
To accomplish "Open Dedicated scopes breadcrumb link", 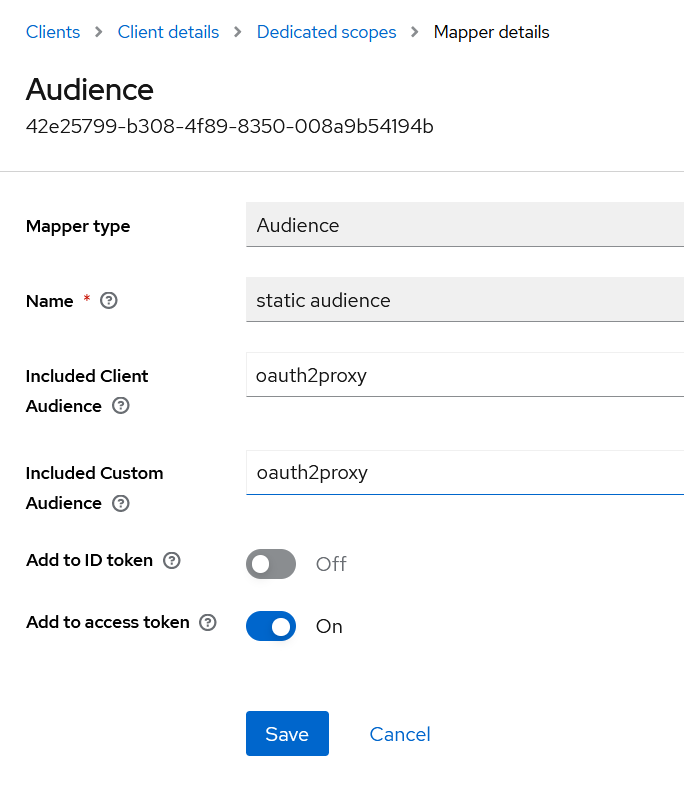I will (x=326, y=32).
